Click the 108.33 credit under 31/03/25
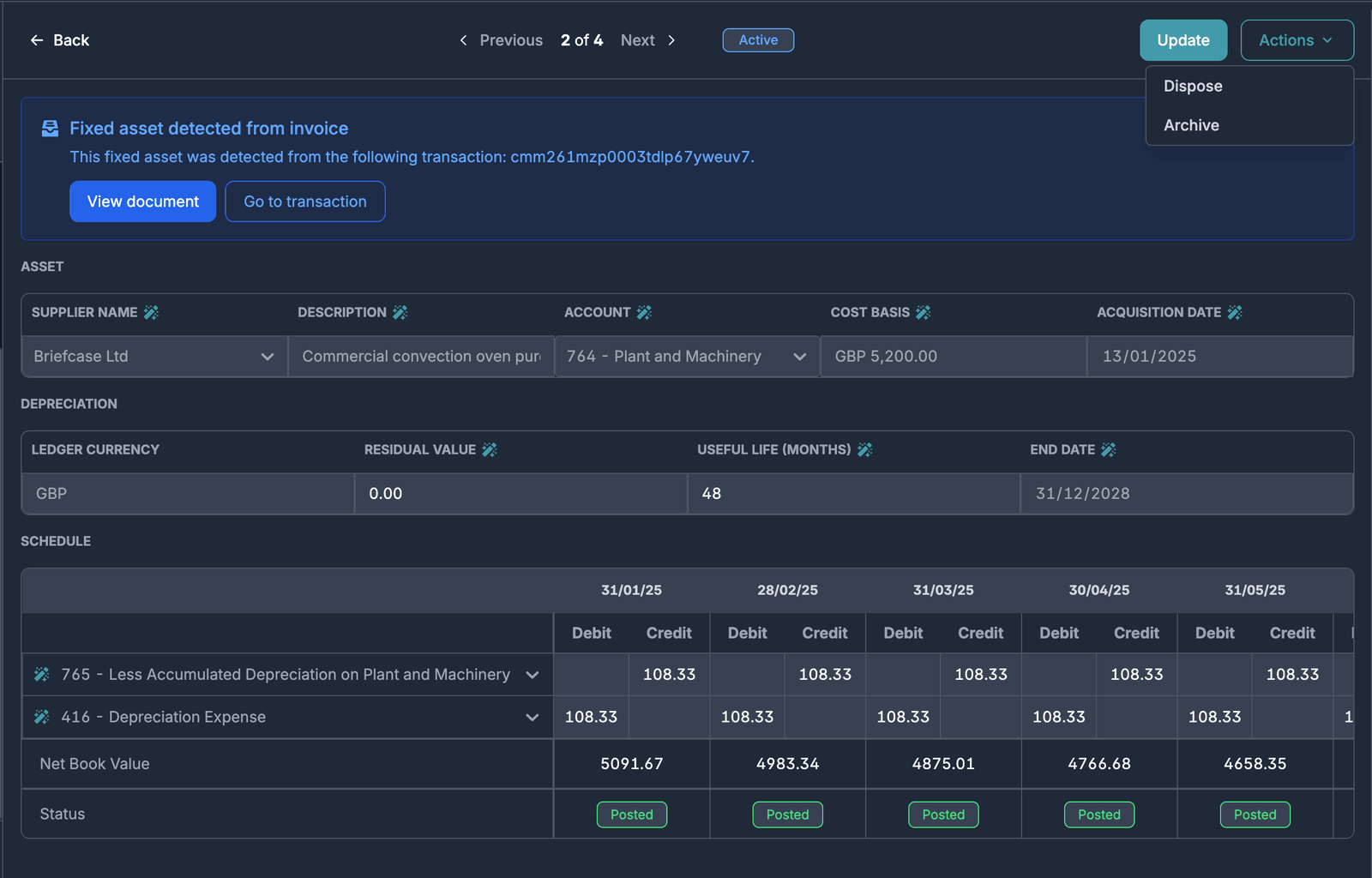This screenshot has height=878, width=1372. 981,675
